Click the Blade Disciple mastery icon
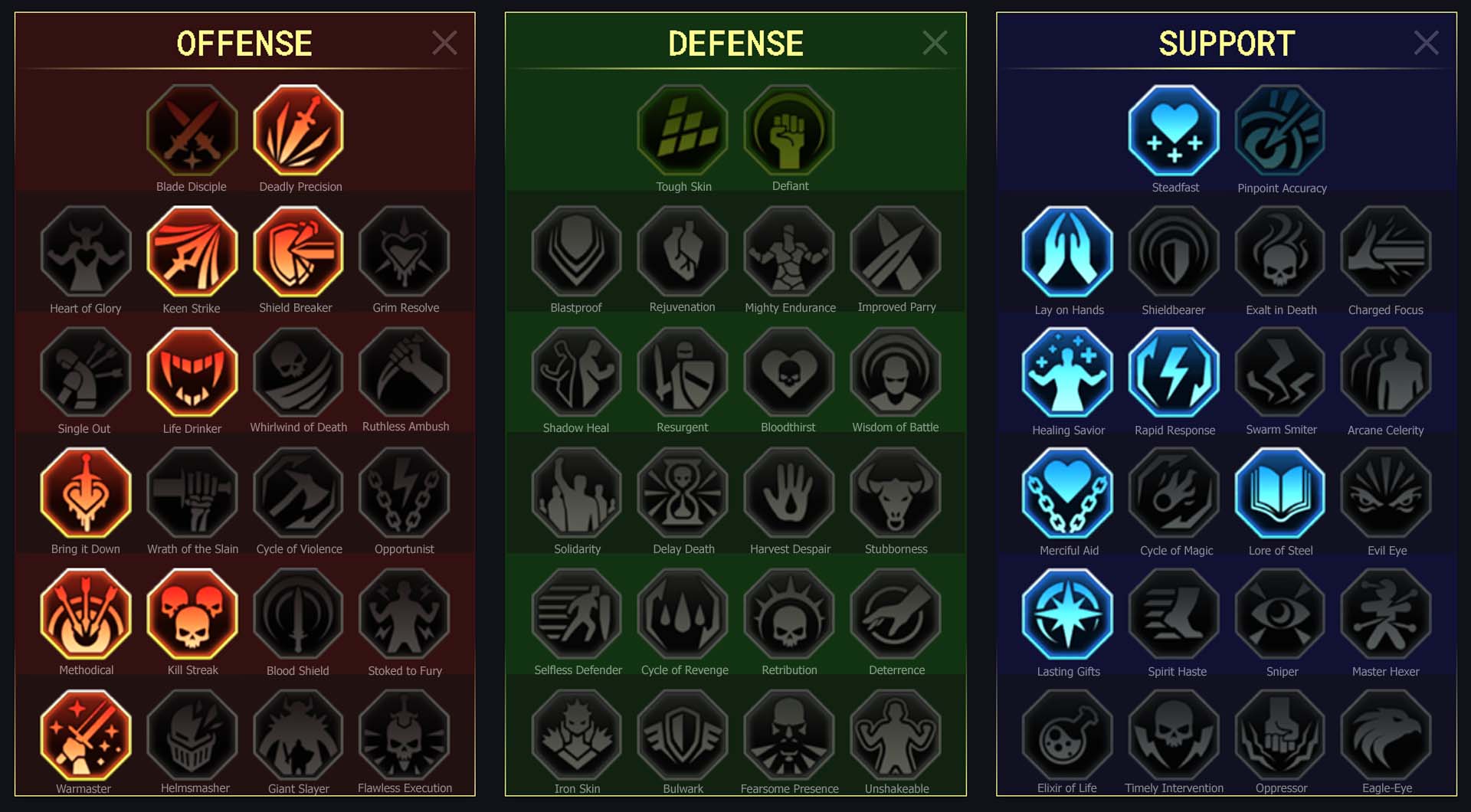 click(192, 131)
